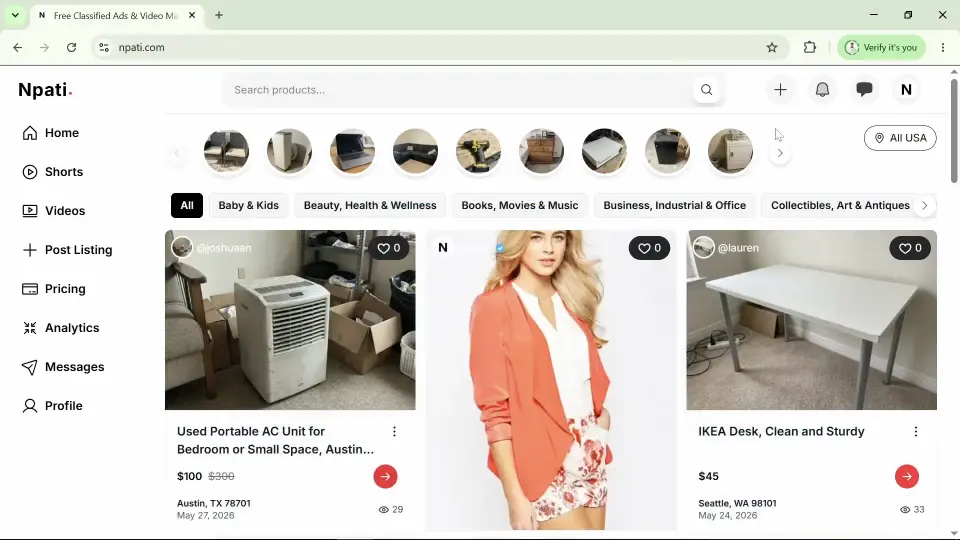960x540 pixels.
Task: Open the tab search dropdown arrow
Action: click(x=15, y=15)
